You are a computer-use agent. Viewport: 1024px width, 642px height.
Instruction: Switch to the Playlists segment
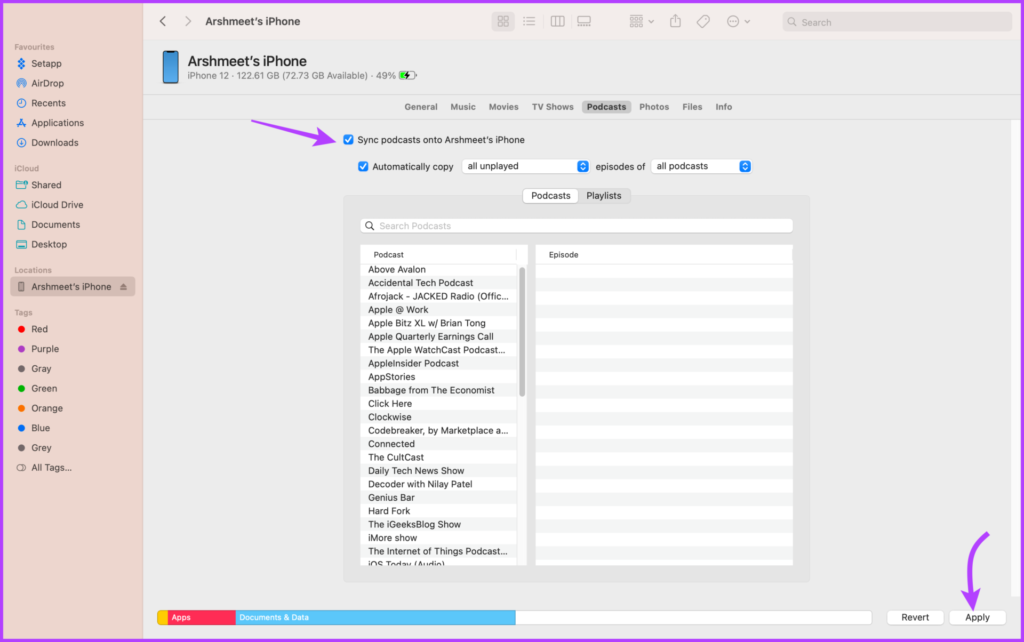coord(603,196)
